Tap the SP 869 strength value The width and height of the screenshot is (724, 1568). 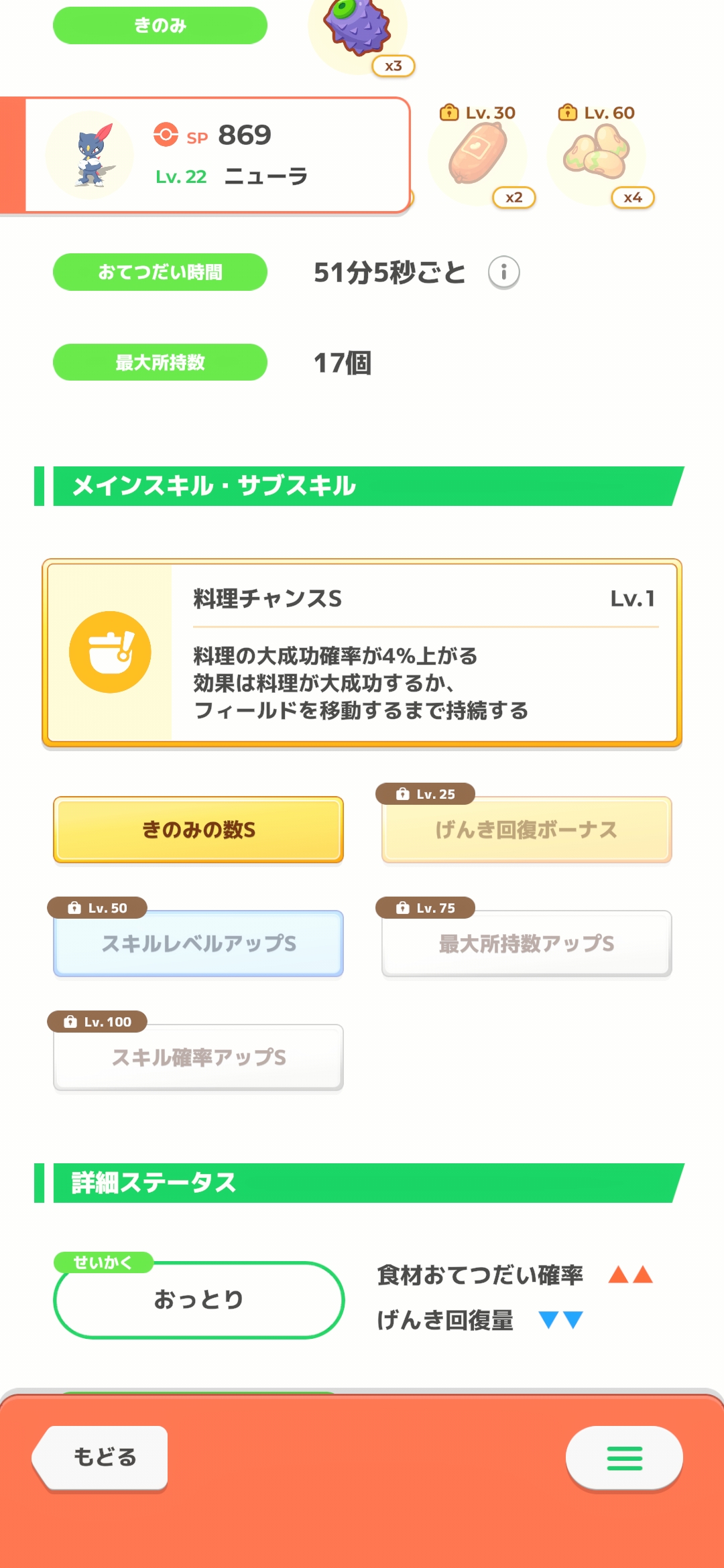244,135
